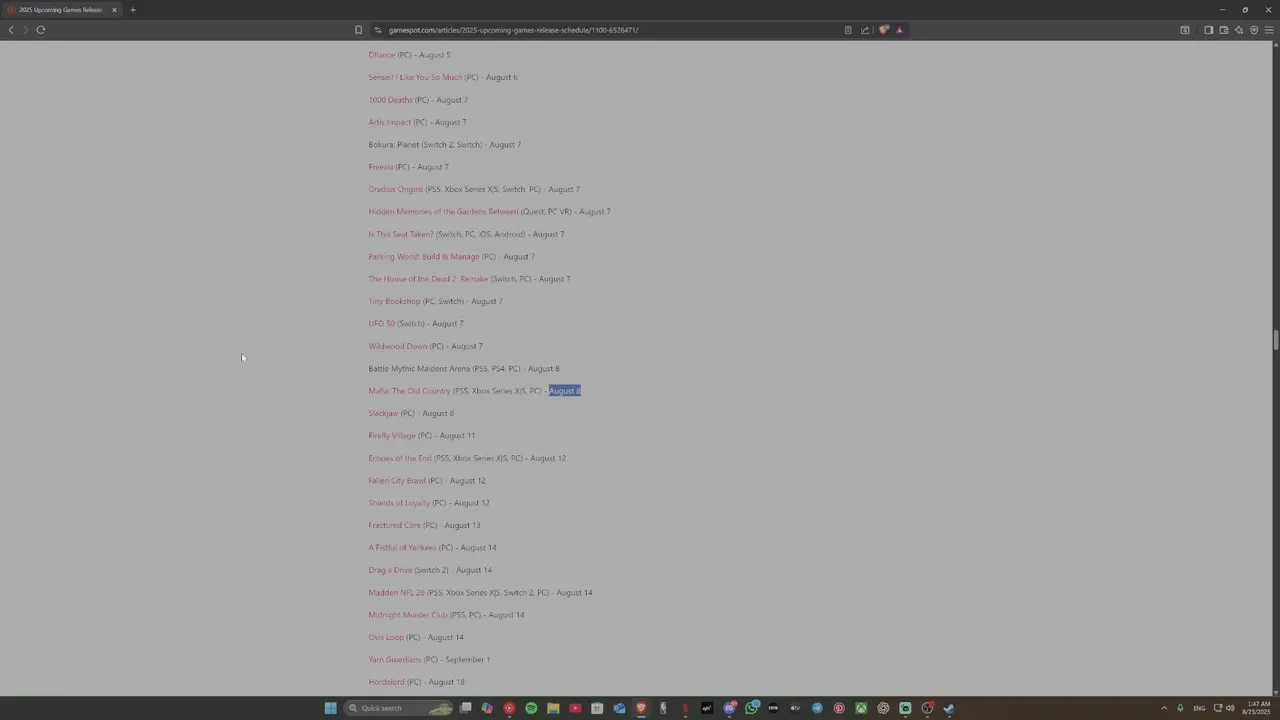The image size is (1280, 720).
Task: Open Brave Shields lion icon
Action: click(883, 30)
